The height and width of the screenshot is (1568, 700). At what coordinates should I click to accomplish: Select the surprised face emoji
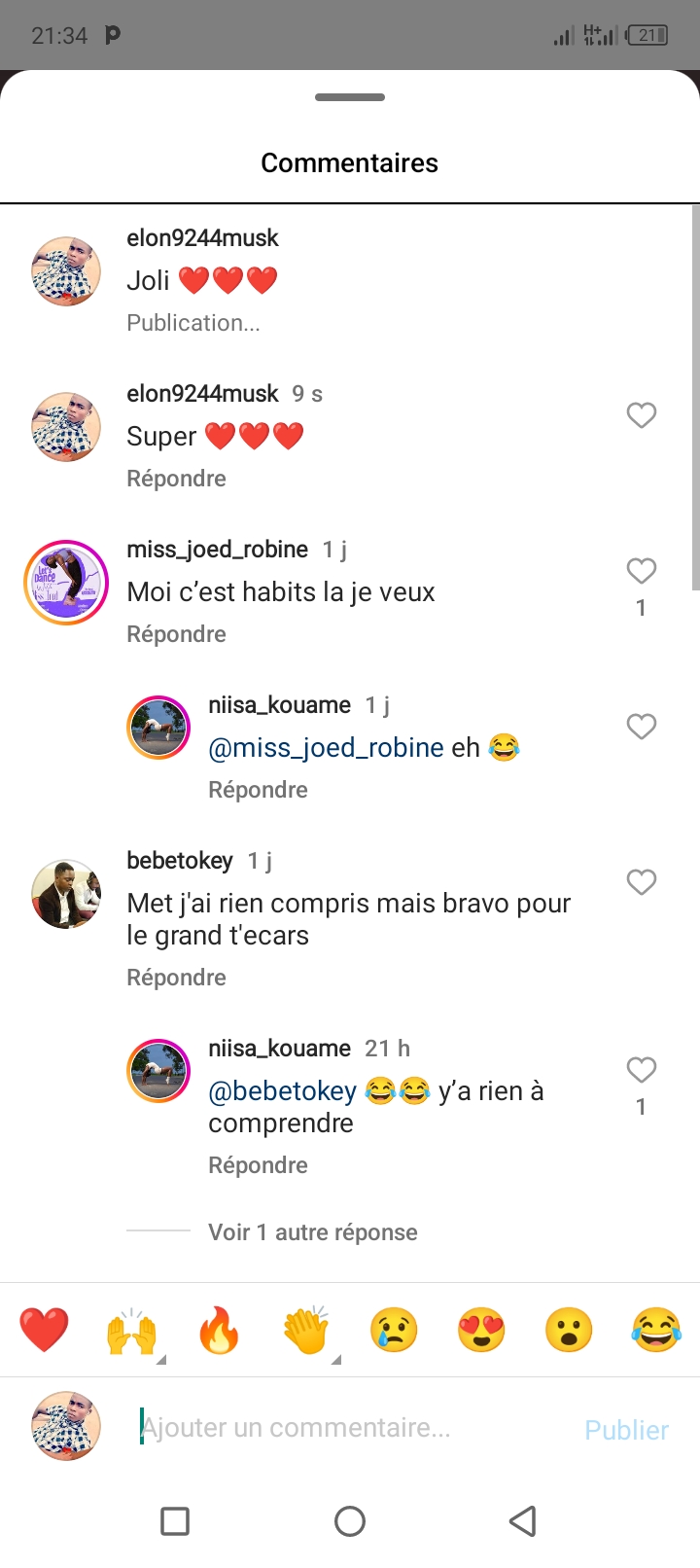tap(569, 1331)
